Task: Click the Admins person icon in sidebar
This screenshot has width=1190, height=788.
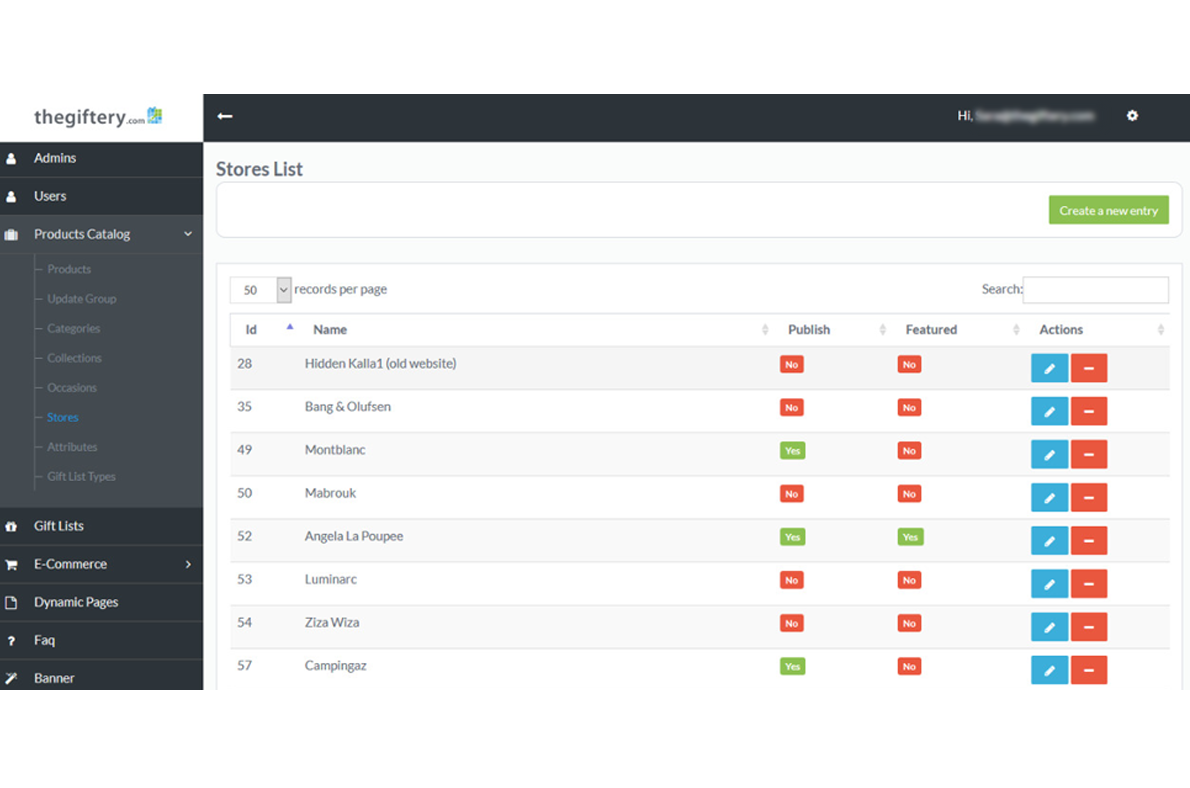Action: (x=11, y=159)
